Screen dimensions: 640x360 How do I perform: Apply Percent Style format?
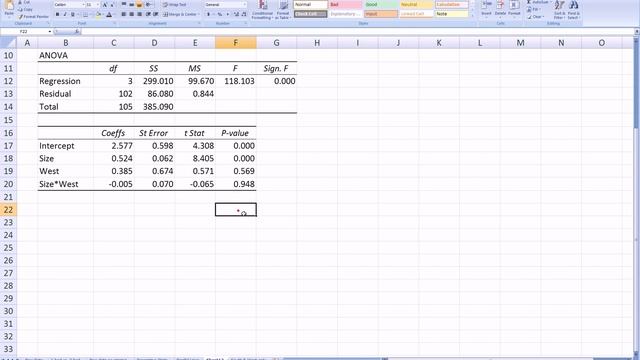click(x=220, y=15)
